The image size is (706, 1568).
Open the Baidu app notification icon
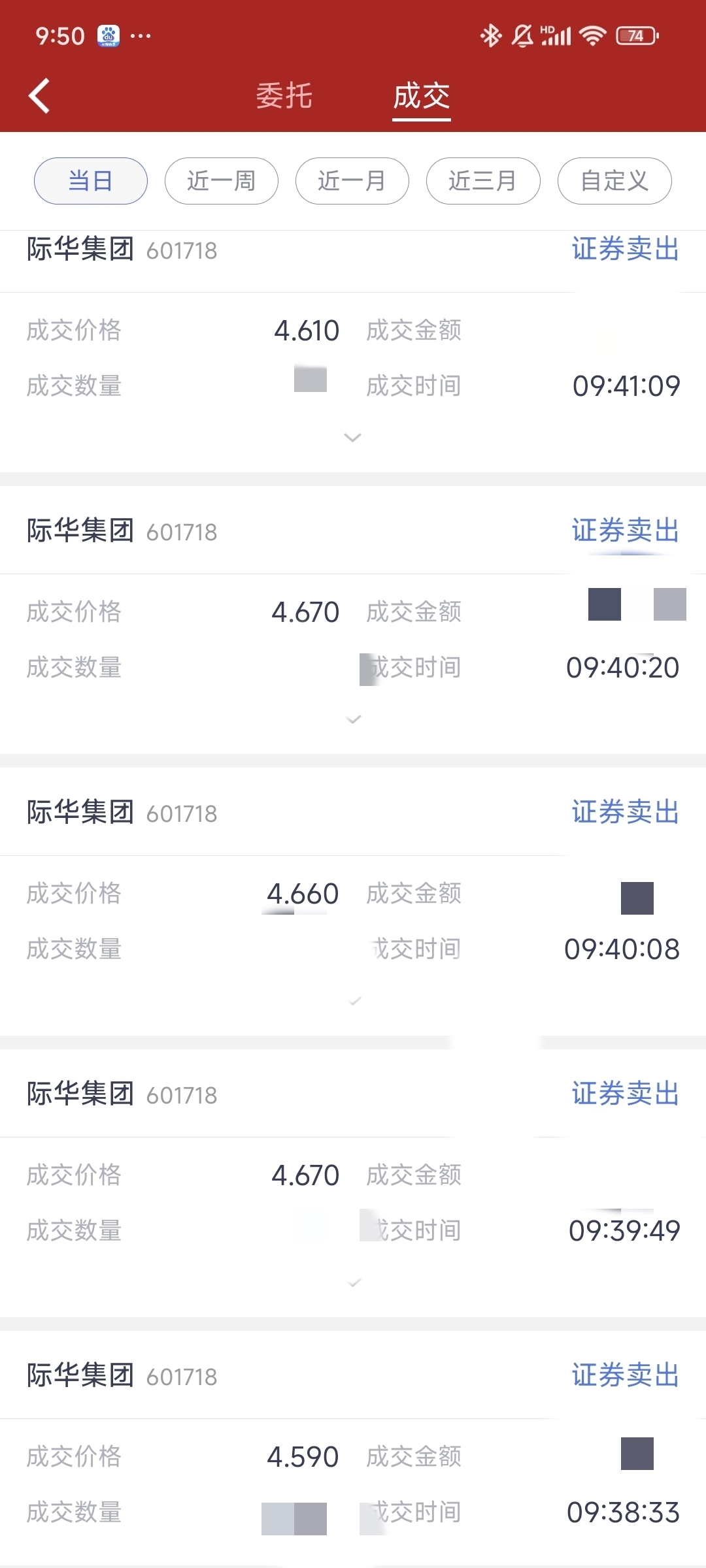coord(109,35)
